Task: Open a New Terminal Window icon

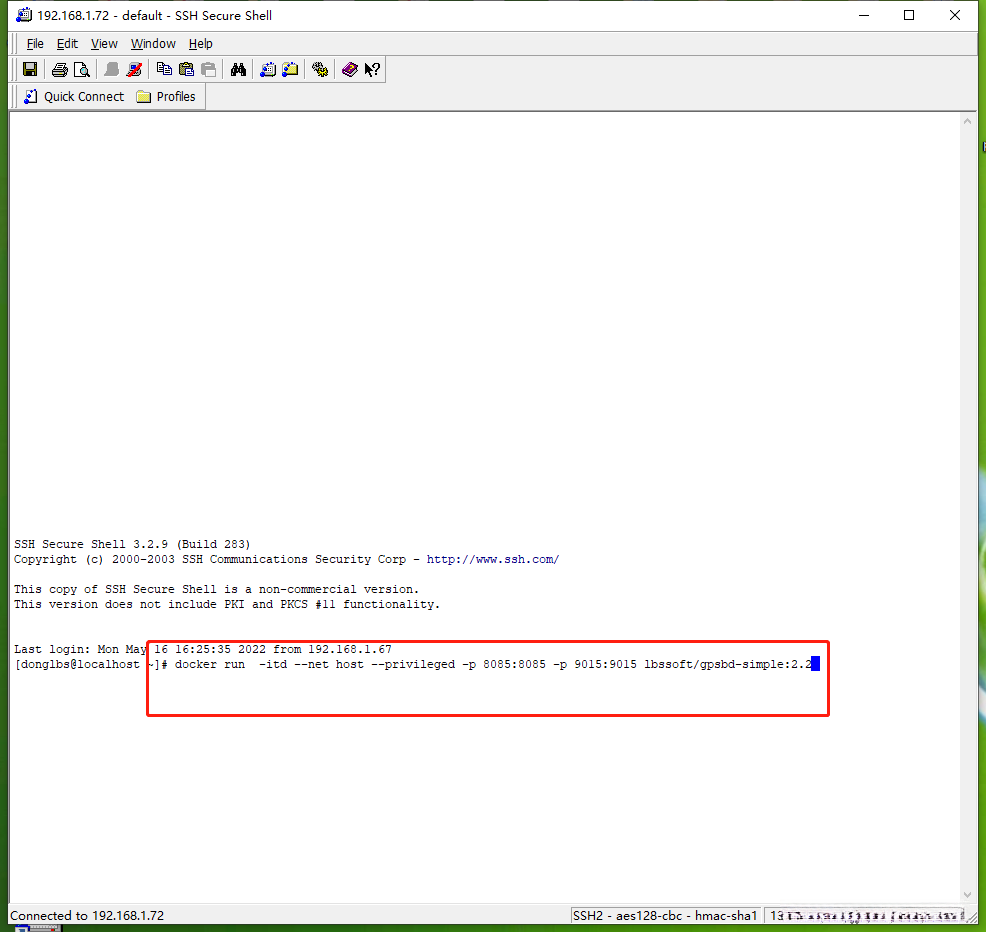Action: (x=268, y=69)
